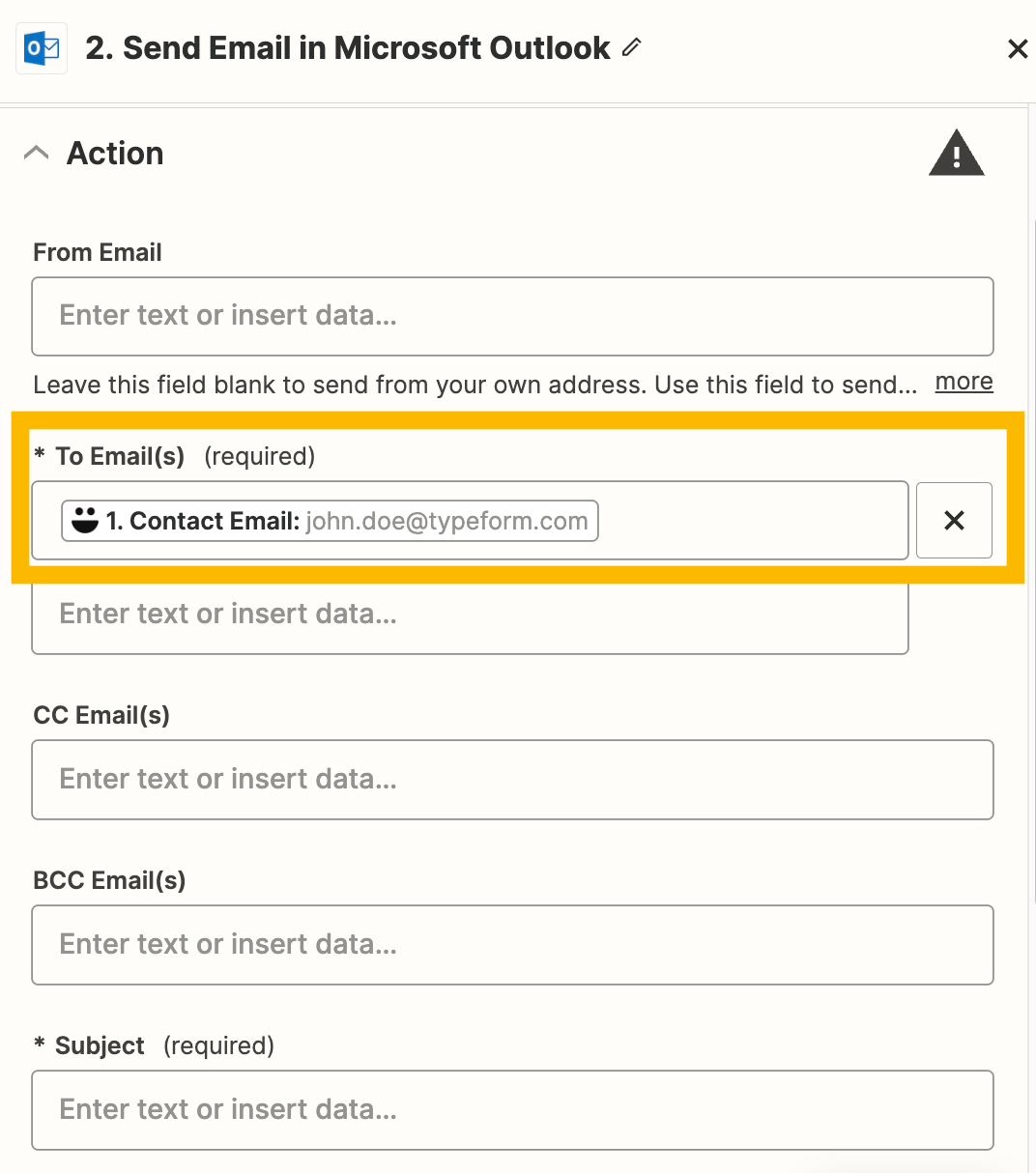Click the 'From Email' label

click(98, 252)
